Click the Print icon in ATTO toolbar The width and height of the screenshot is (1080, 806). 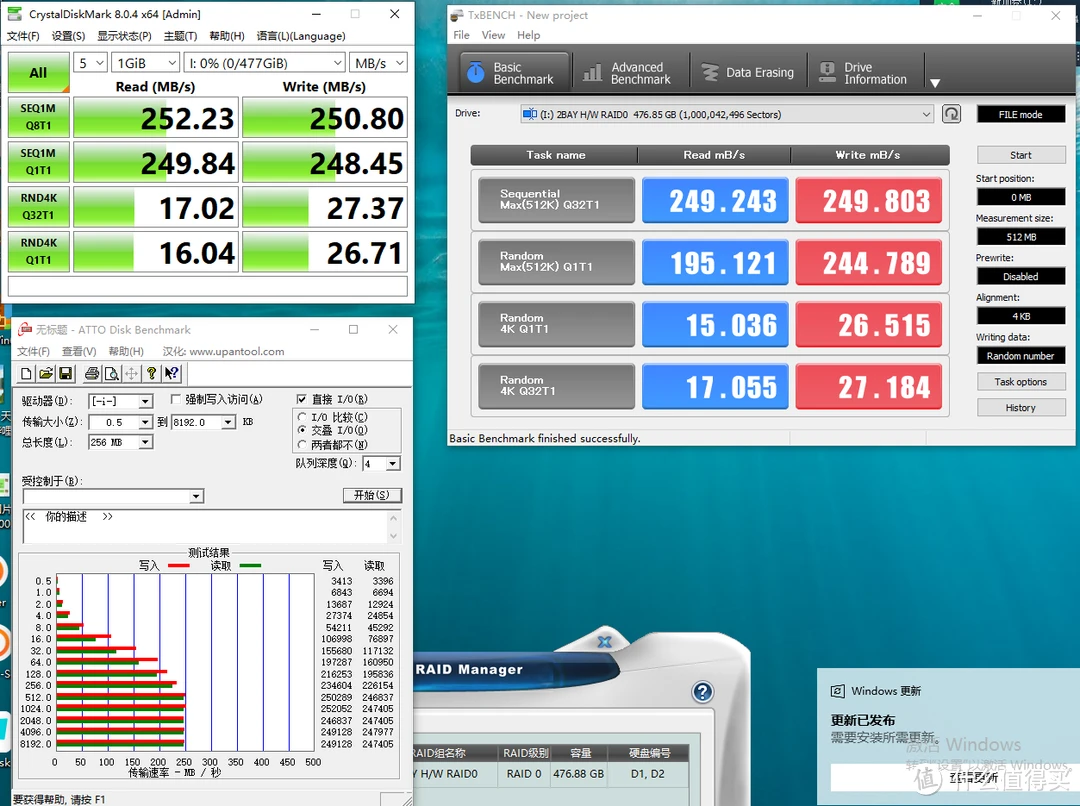click(x=92, y=374)
